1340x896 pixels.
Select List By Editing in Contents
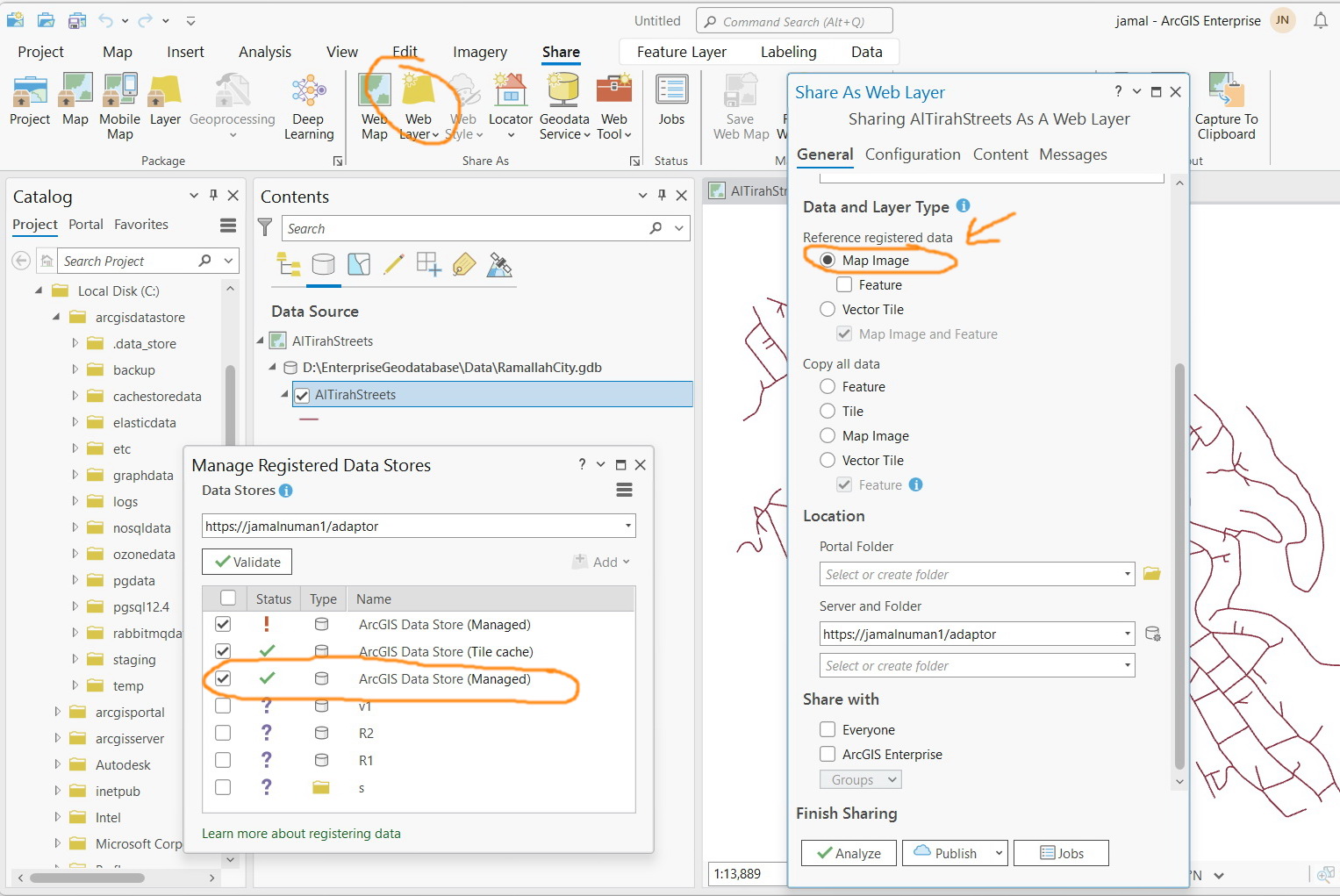pyautogui.click(x=394, y=264)
